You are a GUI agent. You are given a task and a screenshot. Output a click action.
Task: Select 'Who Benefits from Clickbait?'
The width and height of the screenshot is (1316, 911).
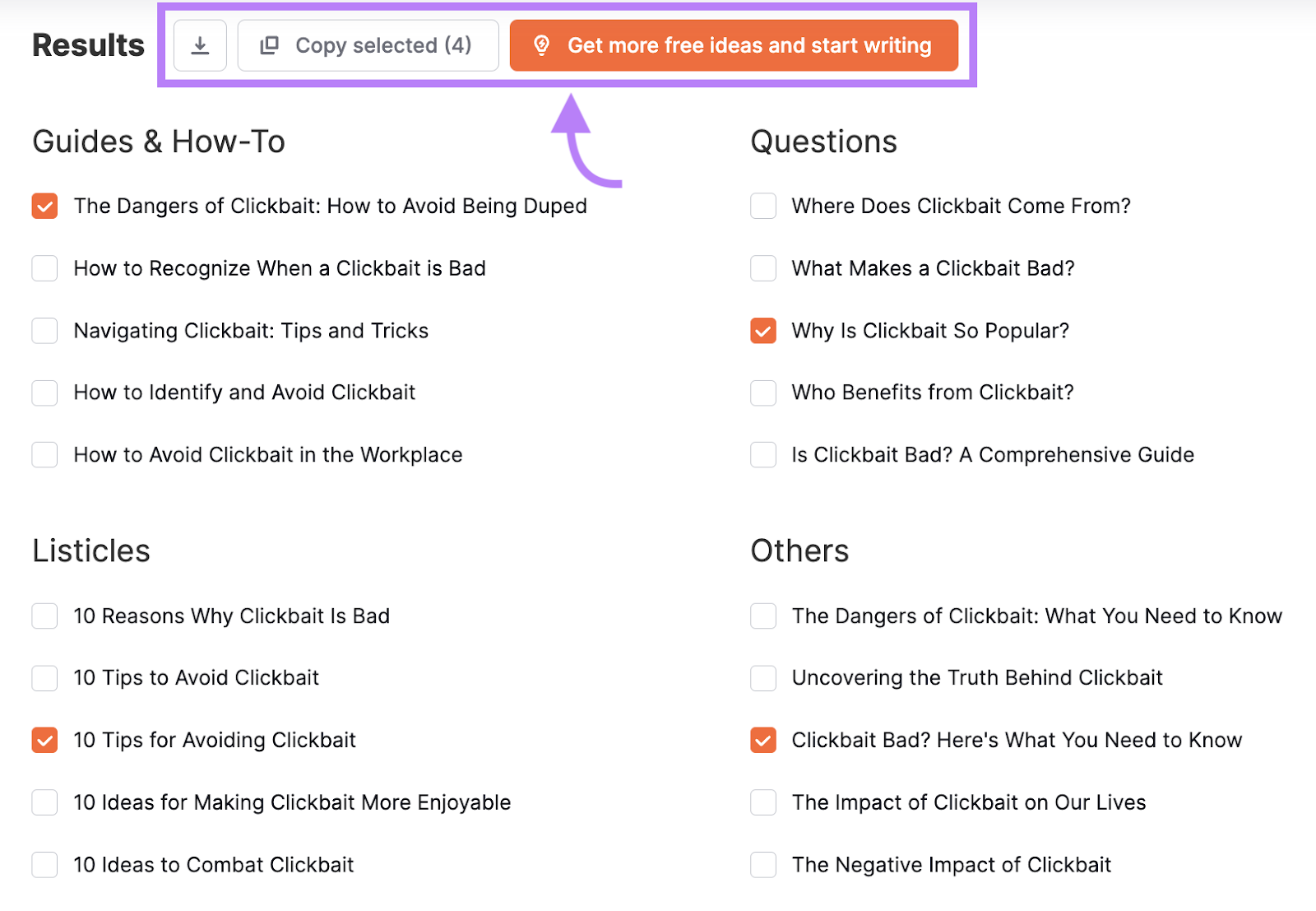(x=763, y=393)
